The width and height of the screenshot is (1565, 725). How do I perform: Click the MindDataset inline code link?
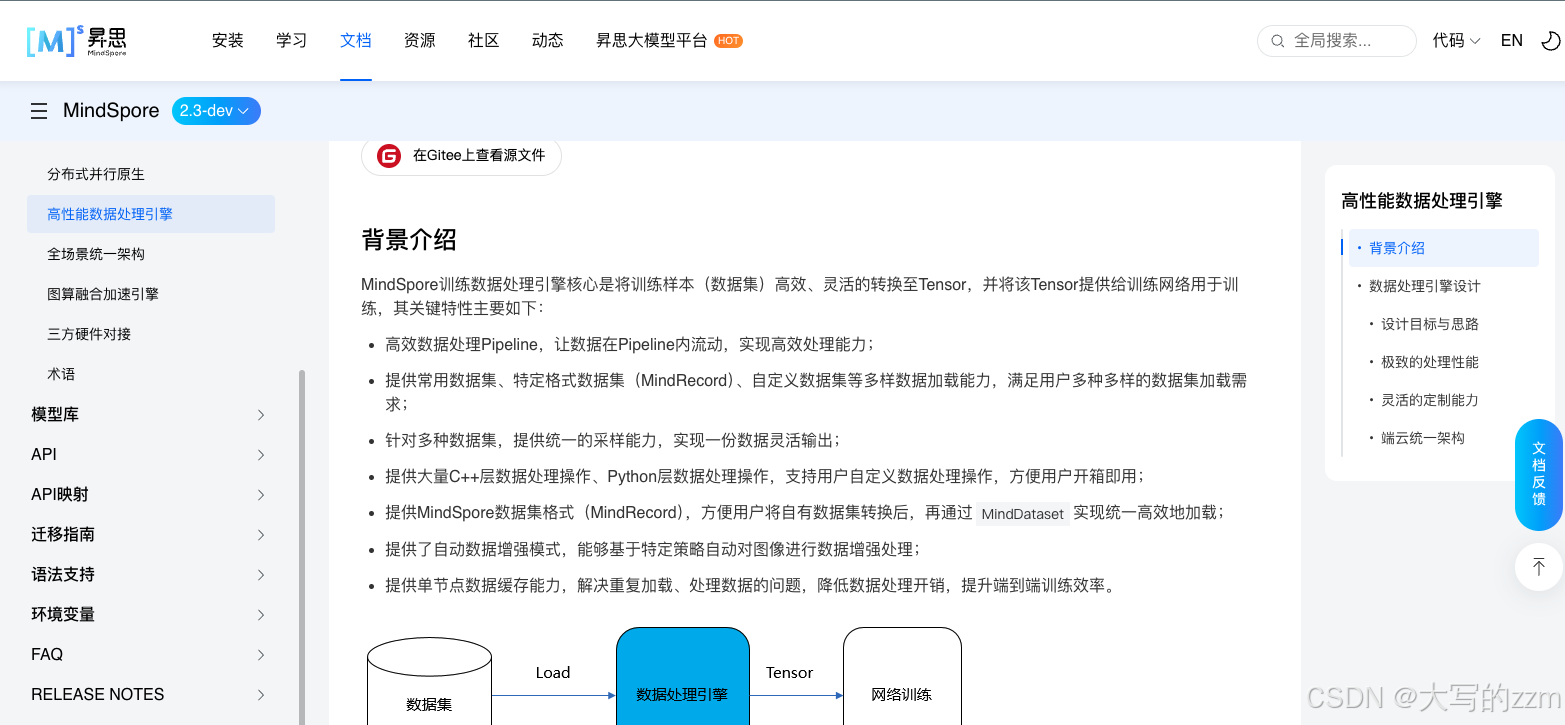(1023, 514)
